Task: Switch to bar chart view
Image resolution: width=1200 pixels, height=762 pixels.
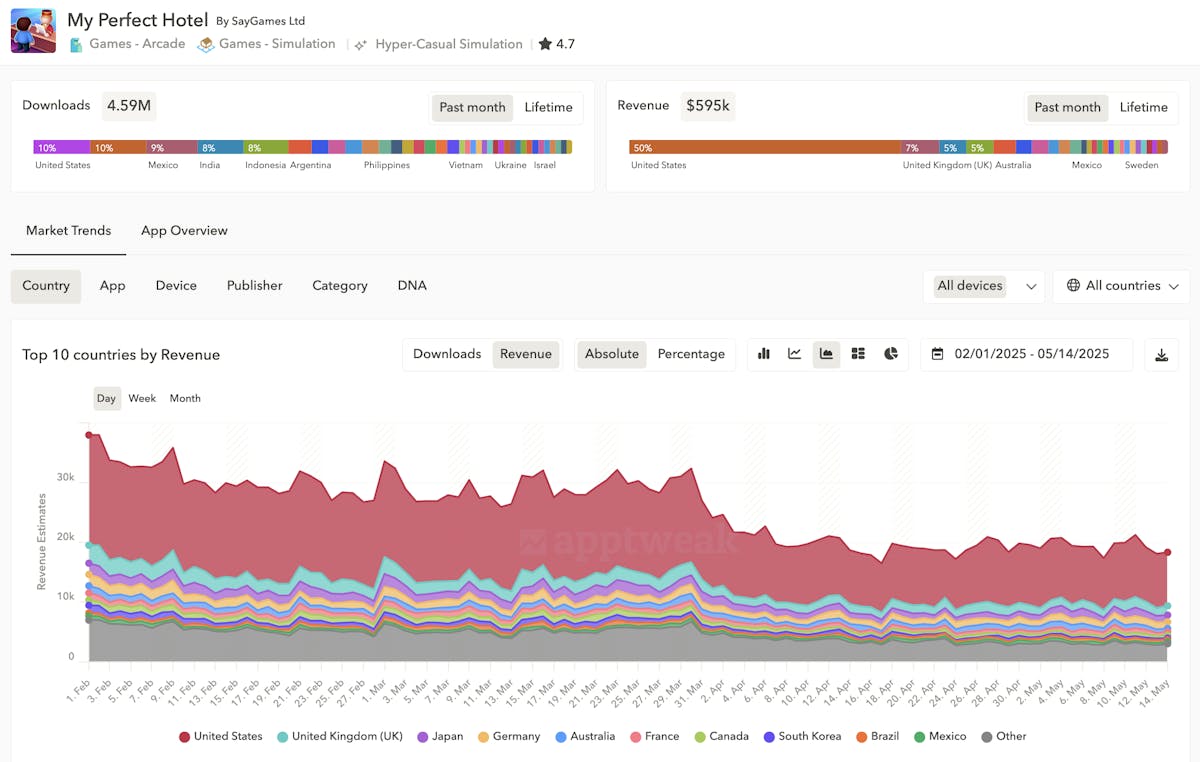Action: tap(764, 354)
